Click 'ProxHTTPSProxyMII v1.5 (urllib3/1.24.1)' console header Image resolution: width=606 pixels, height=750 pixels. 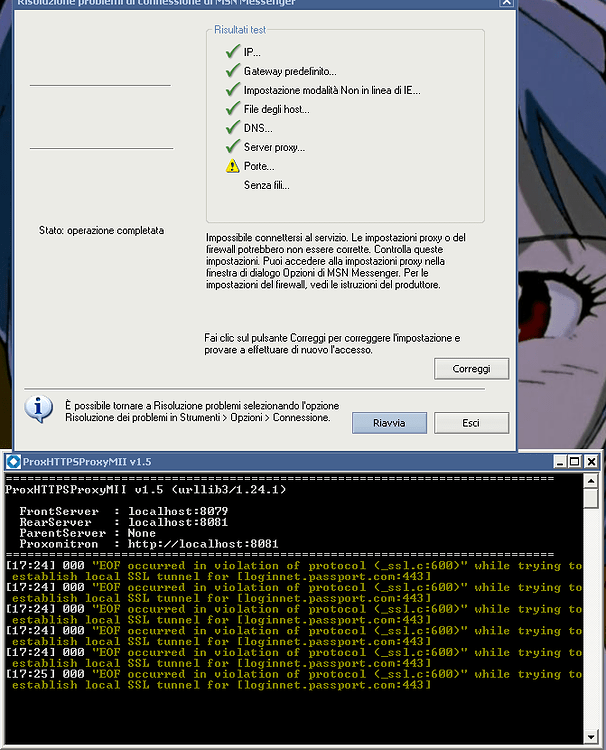[x=145, y=489]
